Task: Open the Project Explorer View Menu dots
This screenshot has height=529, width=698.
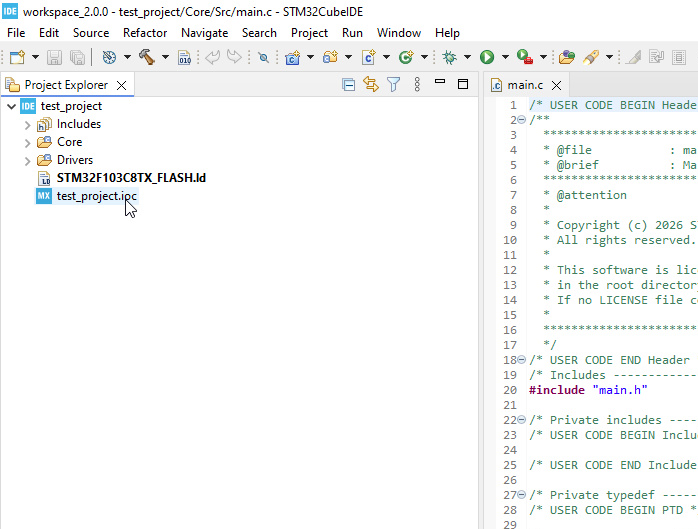Action: tap(417, 84)
